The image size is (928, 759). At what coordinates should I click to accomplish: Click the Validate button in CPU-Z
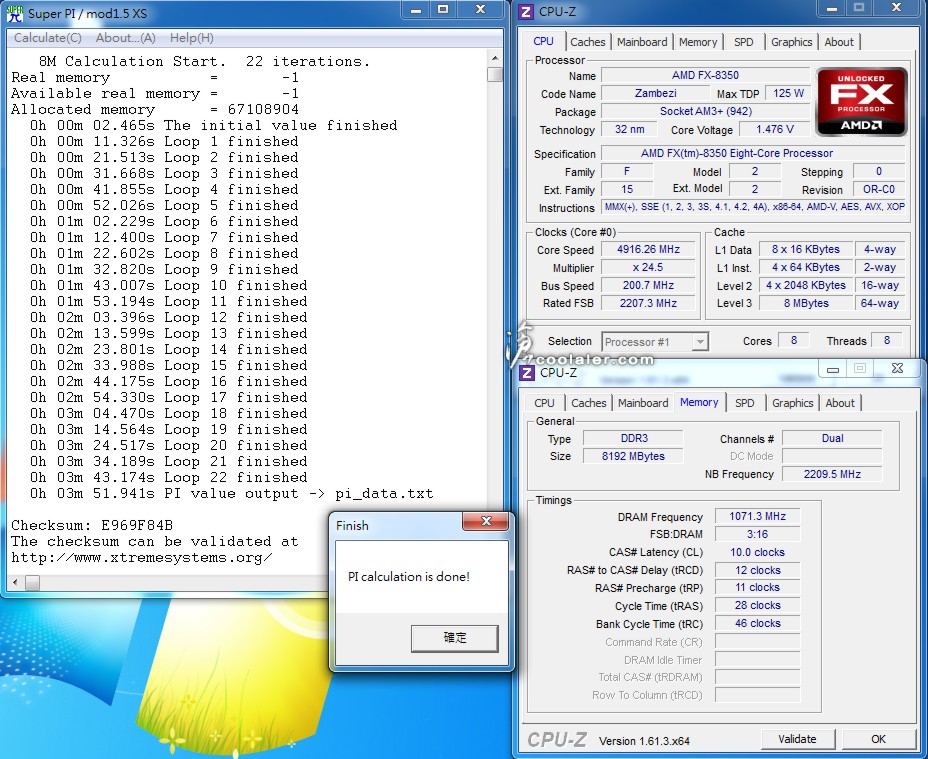[x=797, y=739]
